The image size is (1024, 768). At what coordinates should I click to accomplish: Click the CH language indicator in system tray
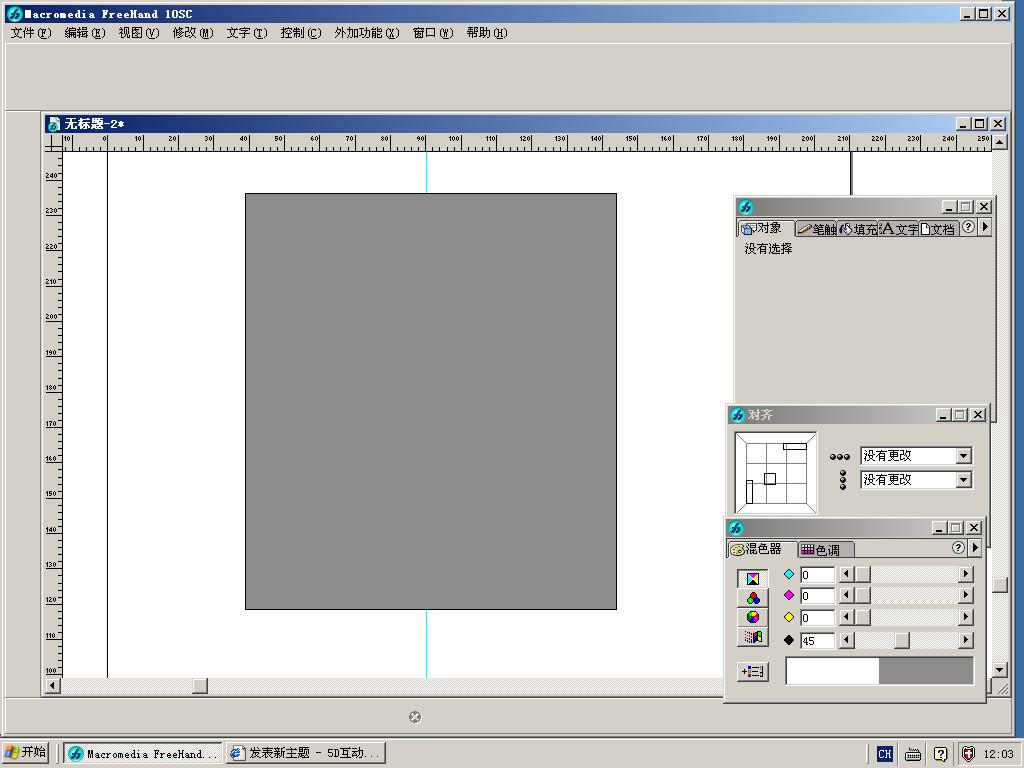pyautogui.click(x=884, y=754)
